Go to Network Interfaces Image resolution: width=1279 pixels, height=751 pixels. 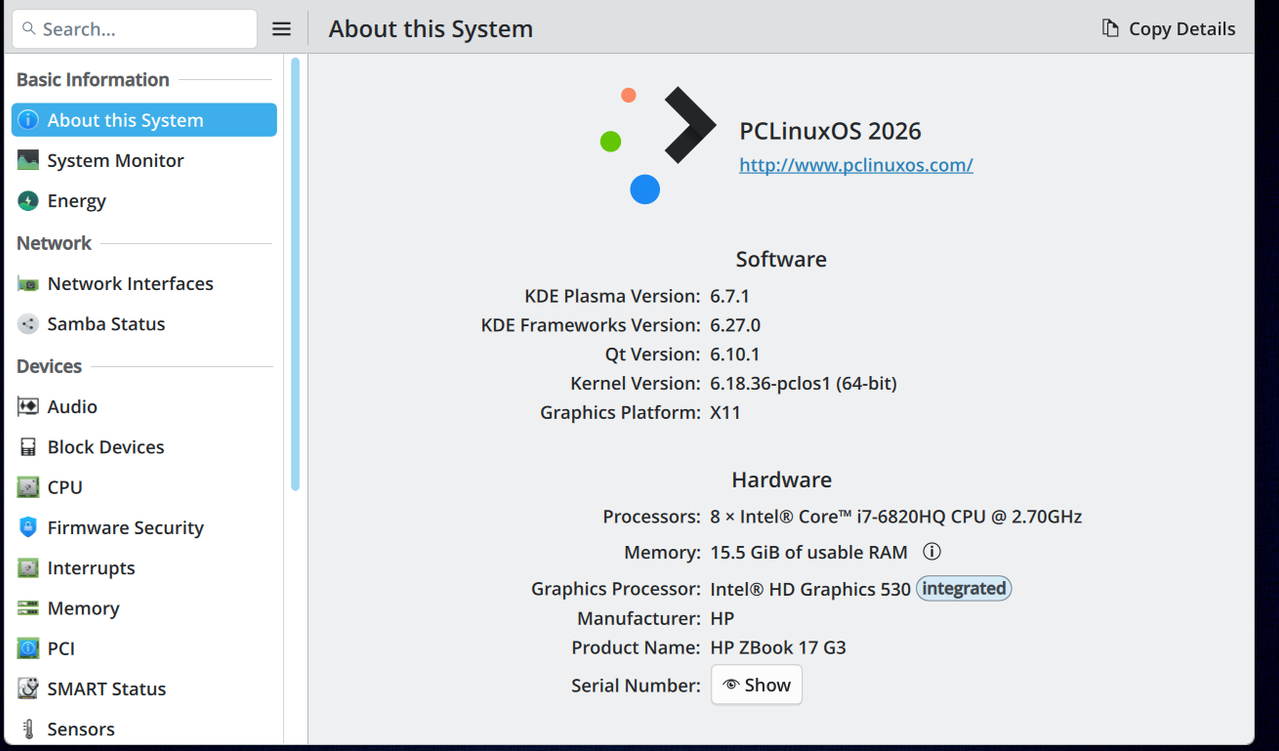144,284
